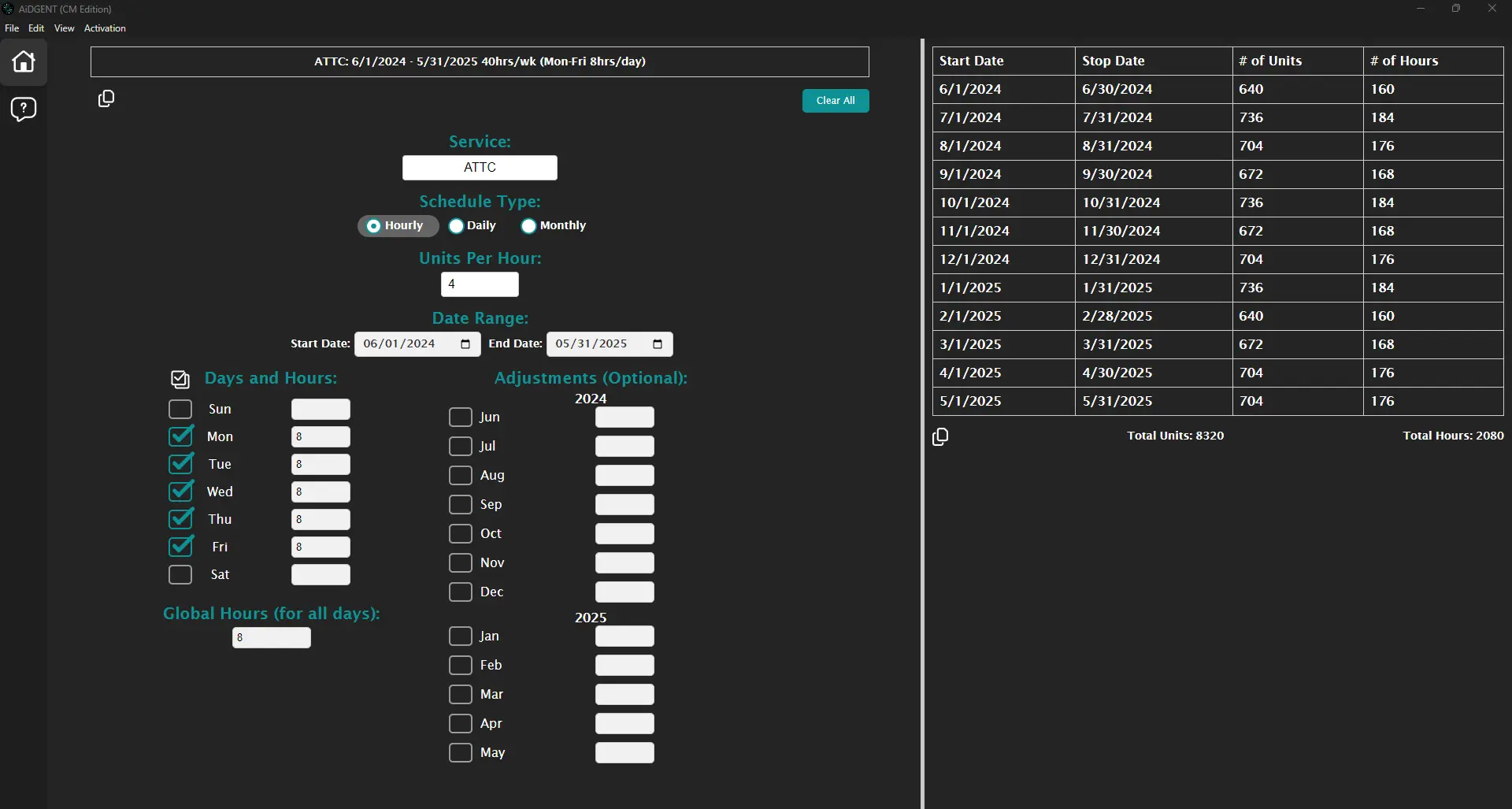Copy results table with copy icon
Image resolution: width=1512 pixels, height=809 pixels.
click(940, 436)
